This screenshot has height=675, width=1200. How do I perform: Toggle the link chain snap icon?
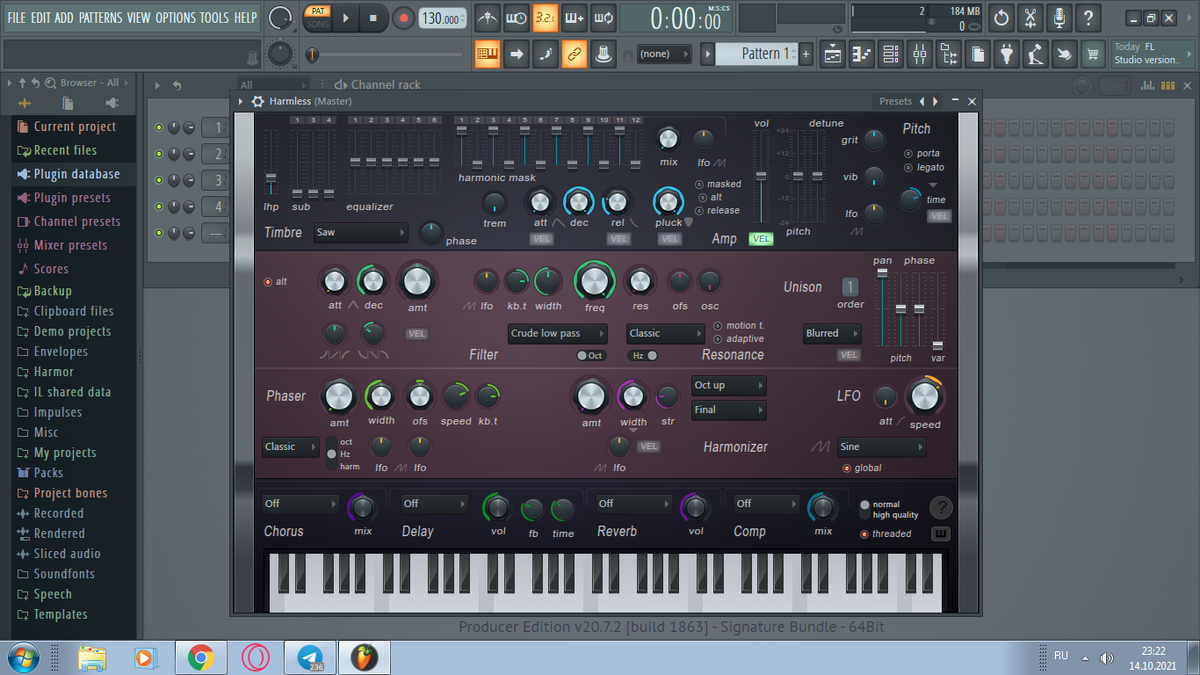(574, 54)
